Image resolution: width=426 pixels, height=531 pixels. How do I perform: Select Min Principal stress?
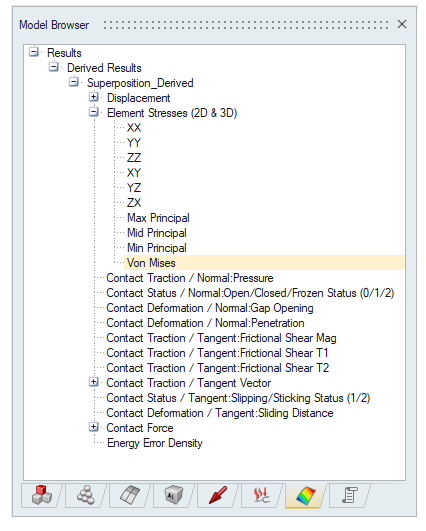(x=157, y=248)
